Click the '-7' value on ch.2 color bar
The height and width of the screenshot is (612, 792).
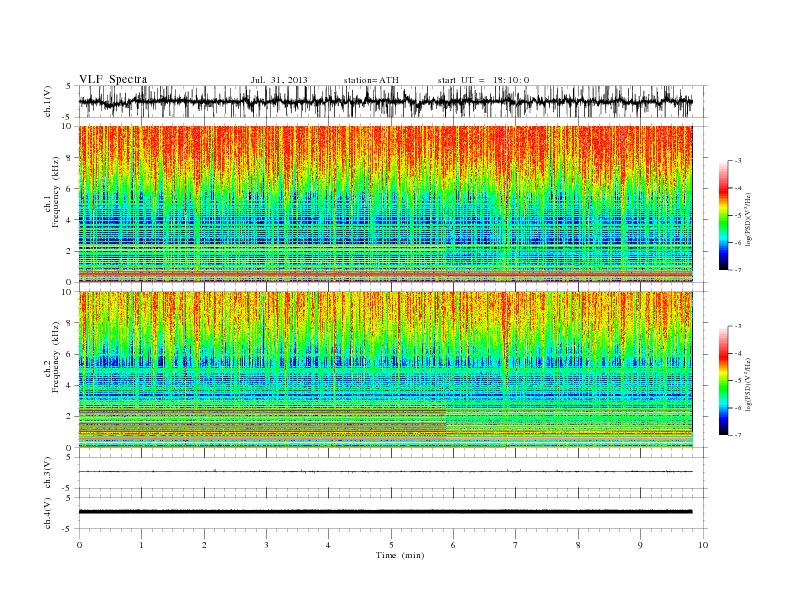click(738, 435)
